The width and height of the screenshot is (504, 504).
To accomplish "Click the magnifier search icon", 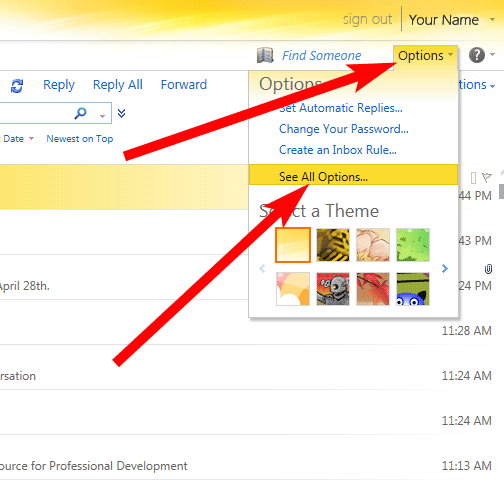I will tap(80, 113).
